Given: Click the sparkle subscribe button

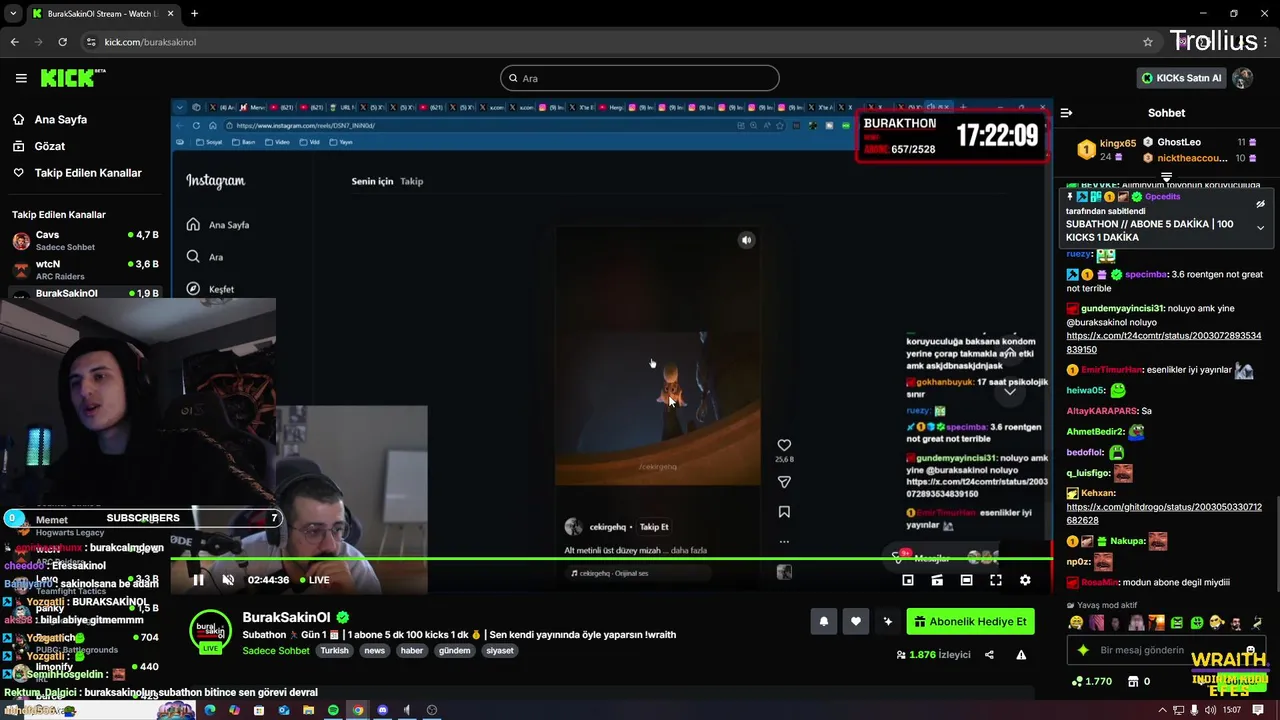Looking at the screenshot, I should click(888, 621).
